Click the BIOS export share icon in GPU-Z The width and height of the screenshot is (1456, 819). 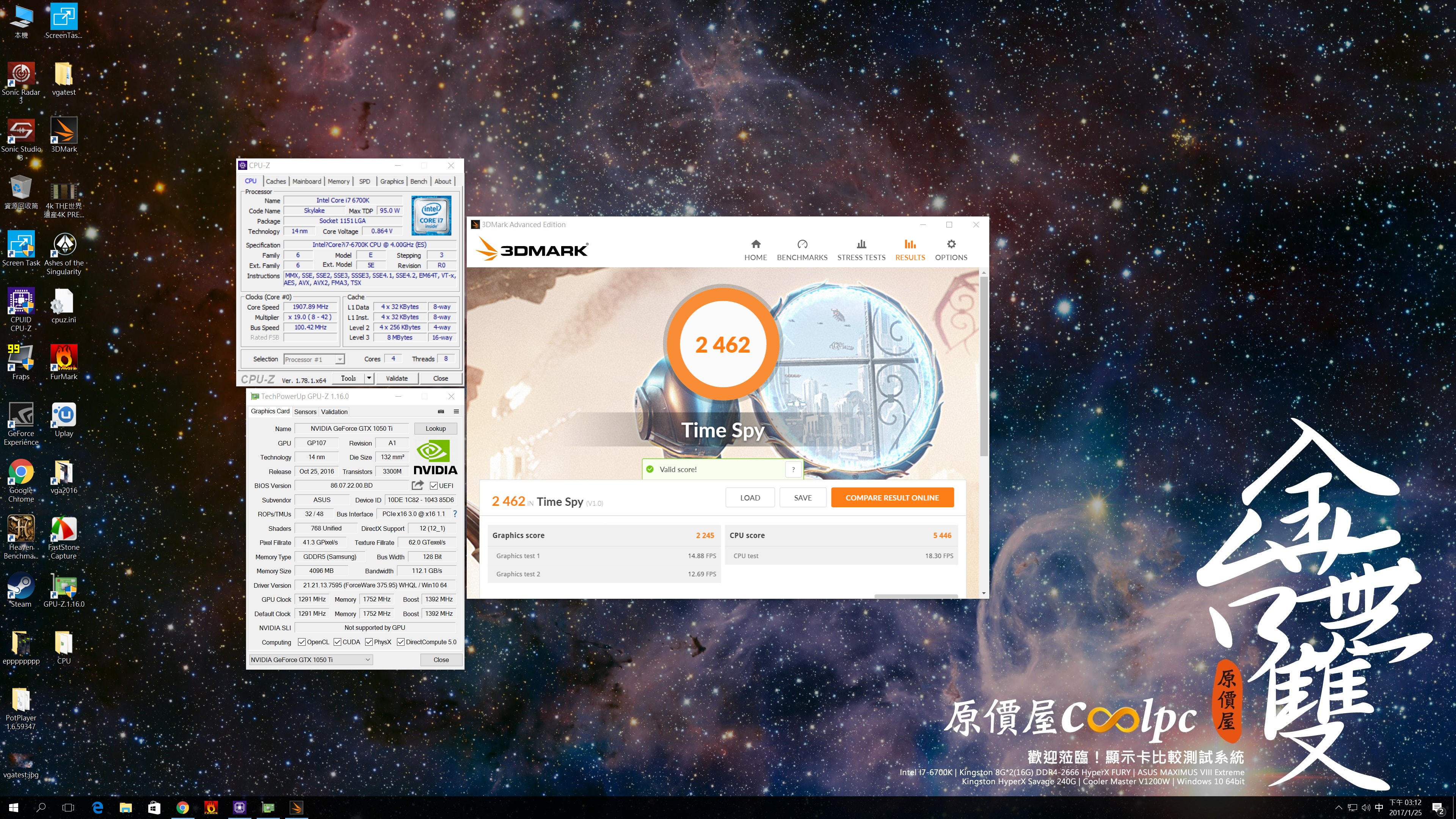pos(418,485)
